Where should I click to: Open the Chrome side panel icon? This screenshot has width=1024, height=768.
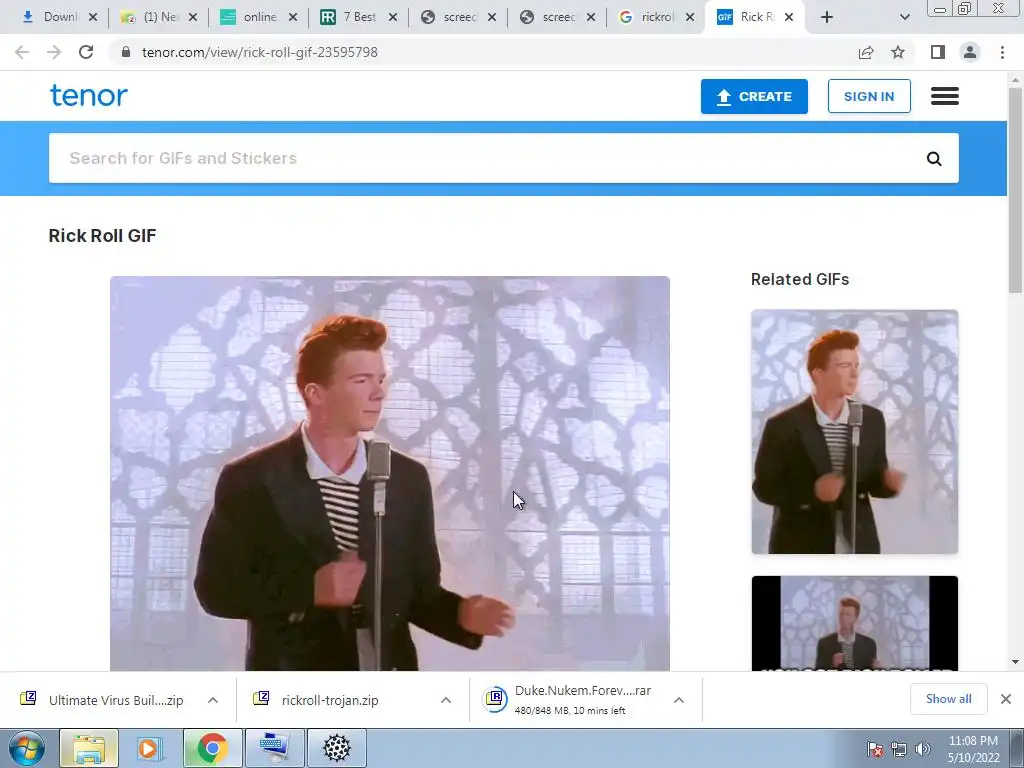938,52
